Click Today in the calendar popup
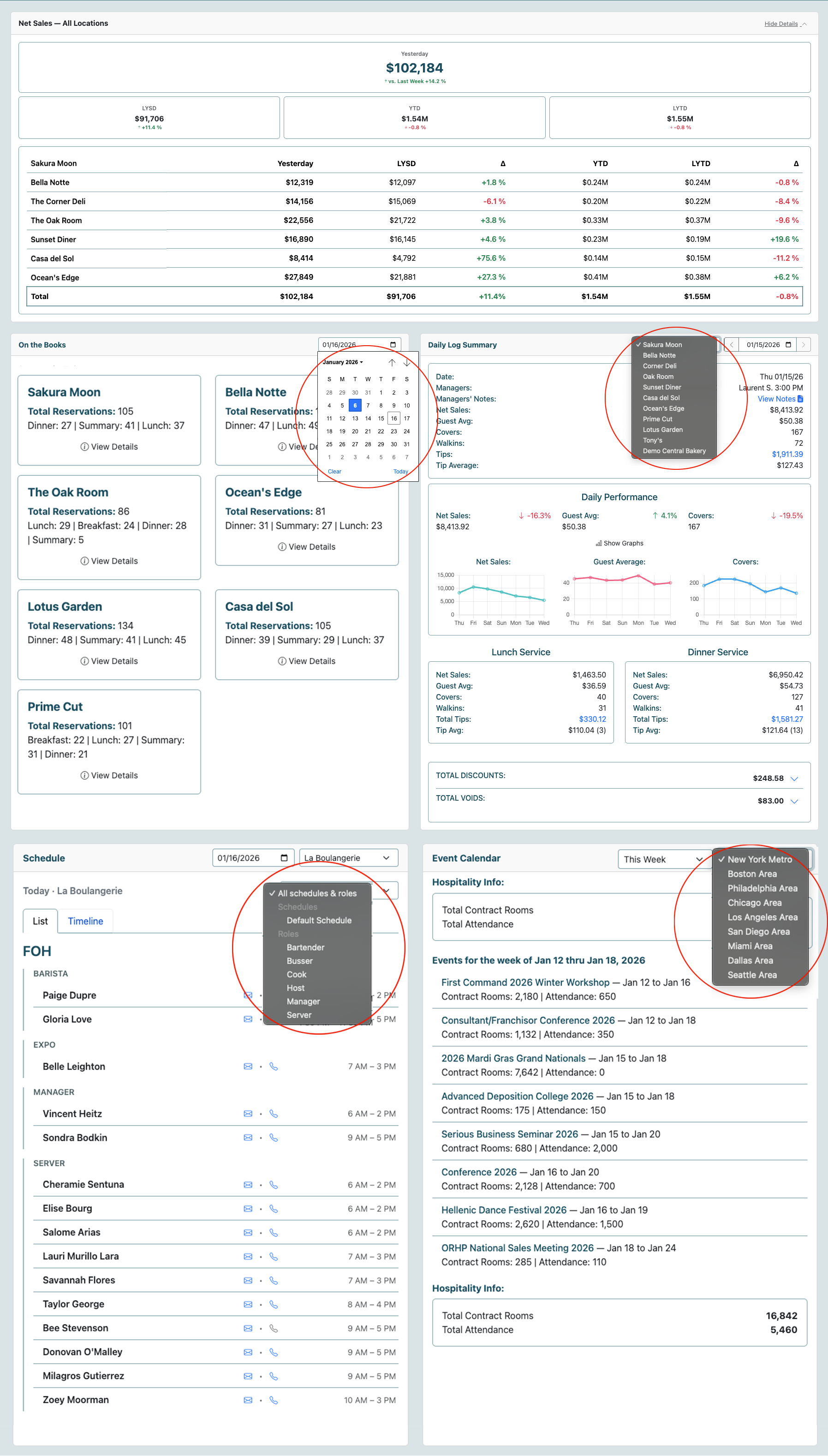 pos(400,471)
